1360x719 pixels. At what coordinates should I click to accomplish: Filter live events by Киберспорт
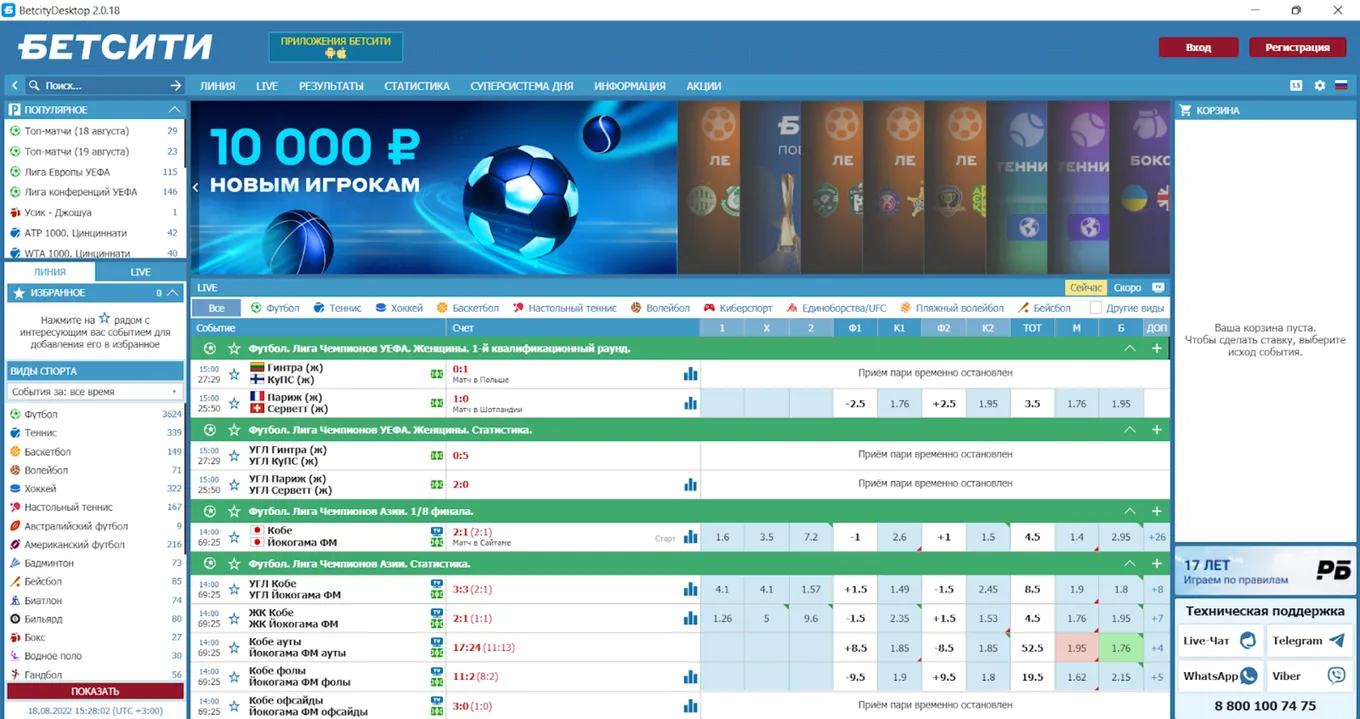point(739,308)
